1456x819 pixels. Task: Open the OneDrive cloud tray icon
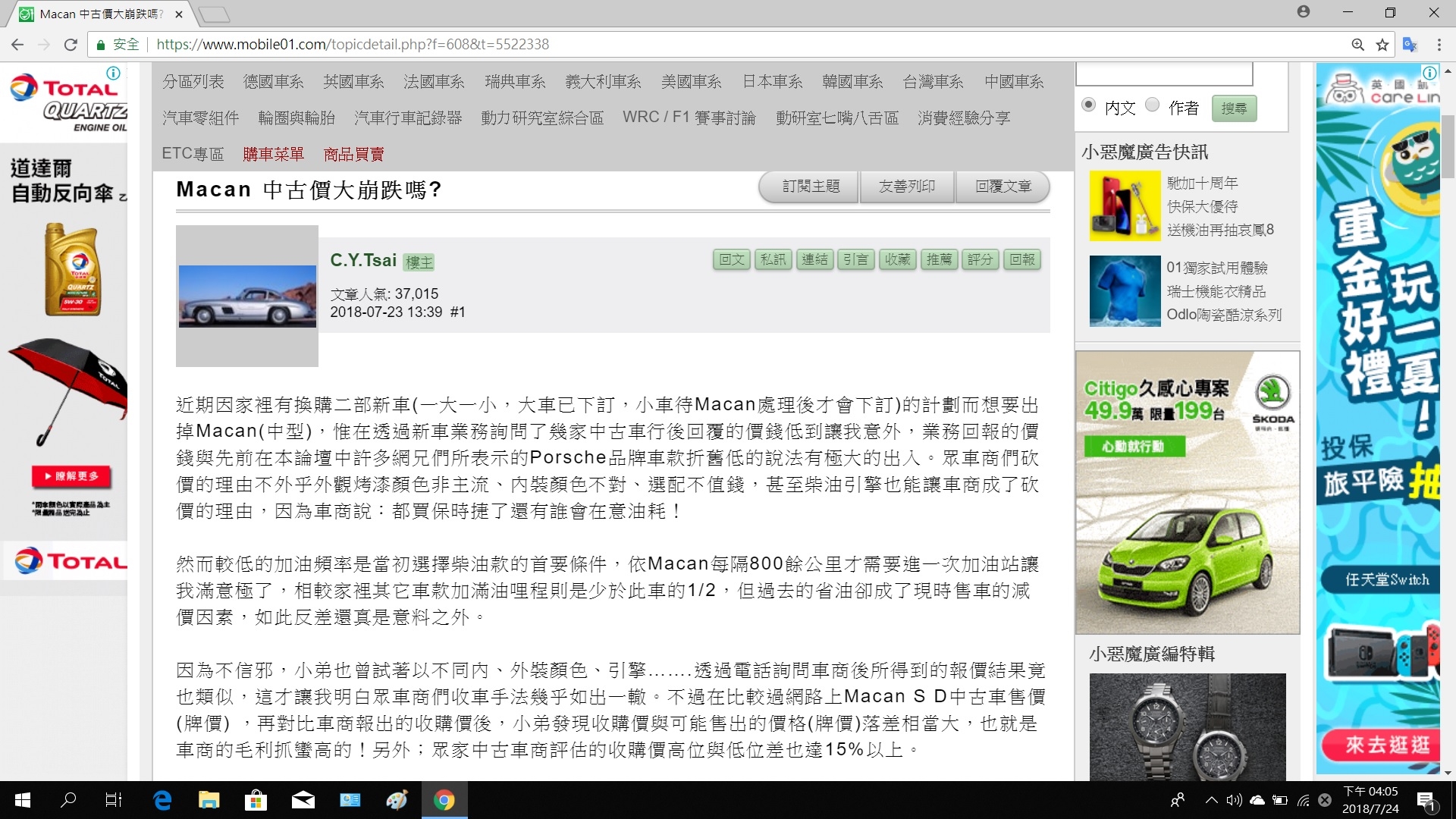click(1257, 800)
